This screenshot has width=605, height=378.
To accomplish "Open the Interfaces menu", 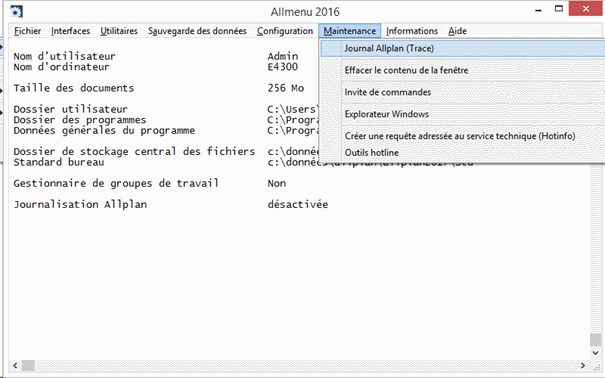I will tap(70, 31).
